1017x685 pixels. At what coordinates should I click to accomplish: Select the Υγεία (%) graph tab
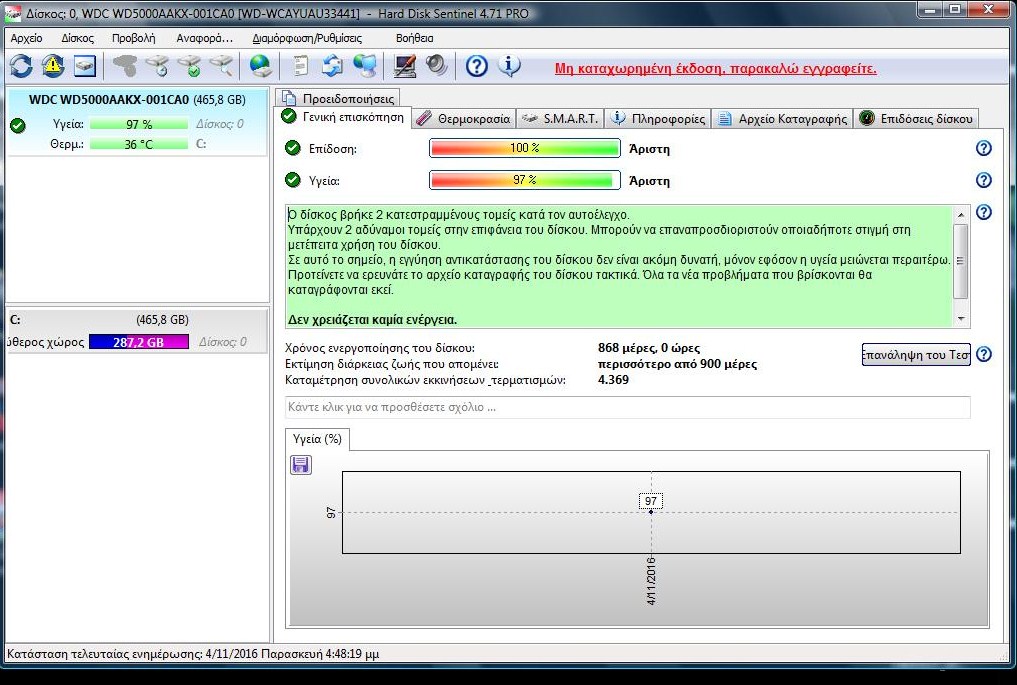(317, 439)
